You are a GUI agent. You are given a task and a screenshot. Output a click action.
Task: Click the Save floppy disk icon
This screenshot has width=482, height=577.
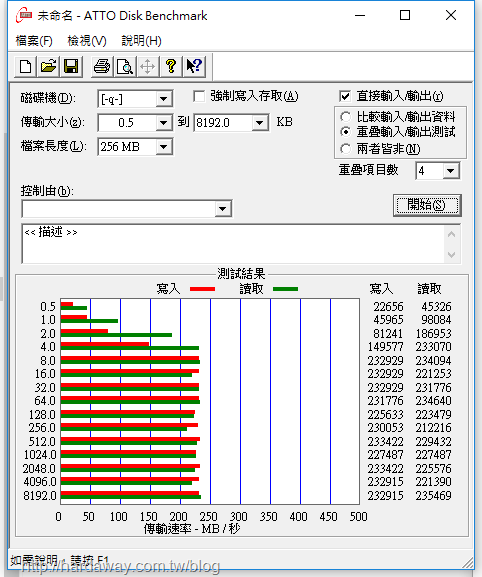tap(71, 67)
